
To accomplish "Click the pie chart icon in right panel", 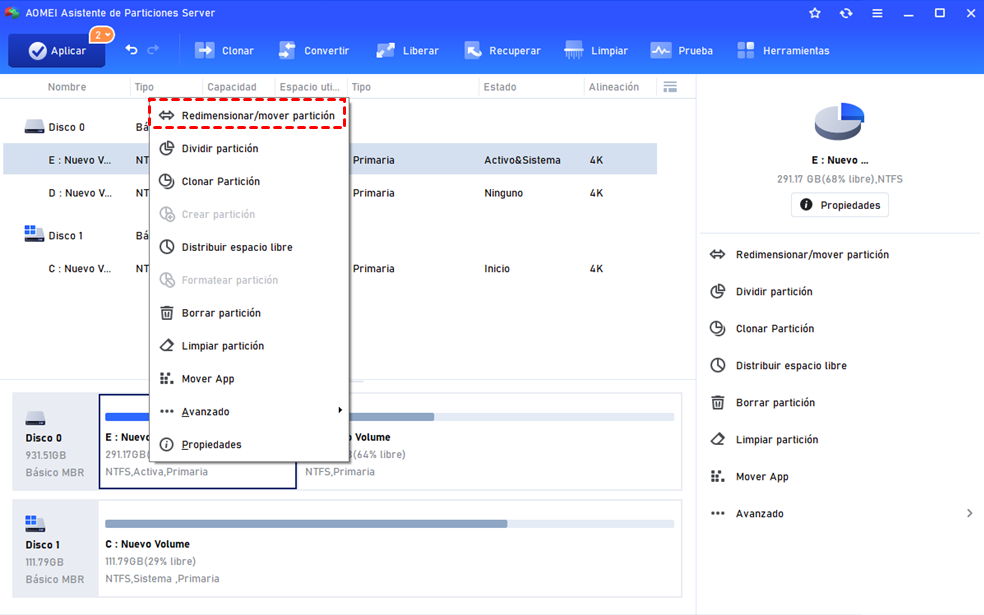I will [839, 122].
